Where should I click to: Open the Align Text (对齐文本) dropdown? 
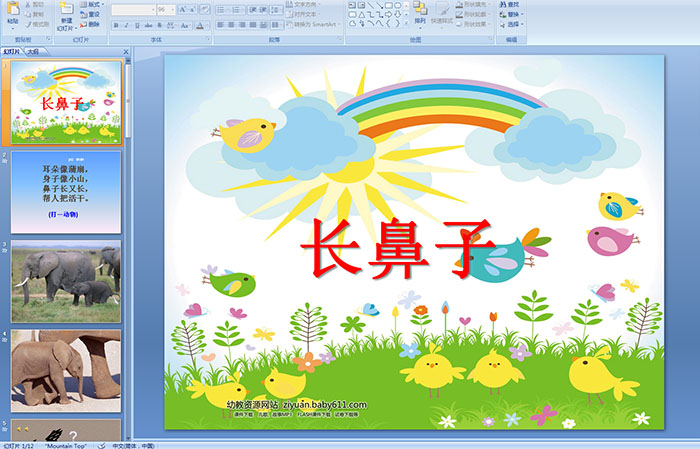(303, 14)
